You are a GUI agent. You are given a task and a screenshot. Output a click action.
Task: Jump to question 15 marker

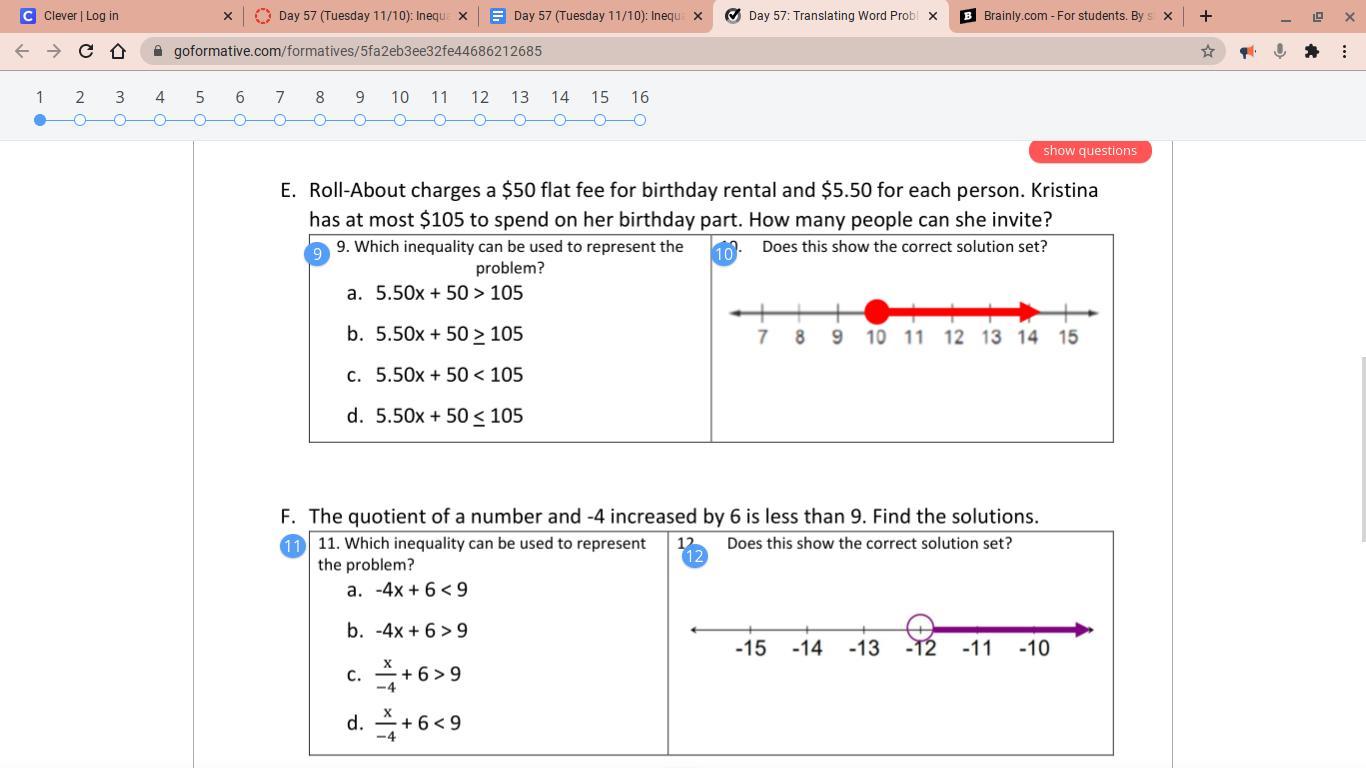click(x=600, y=120)
